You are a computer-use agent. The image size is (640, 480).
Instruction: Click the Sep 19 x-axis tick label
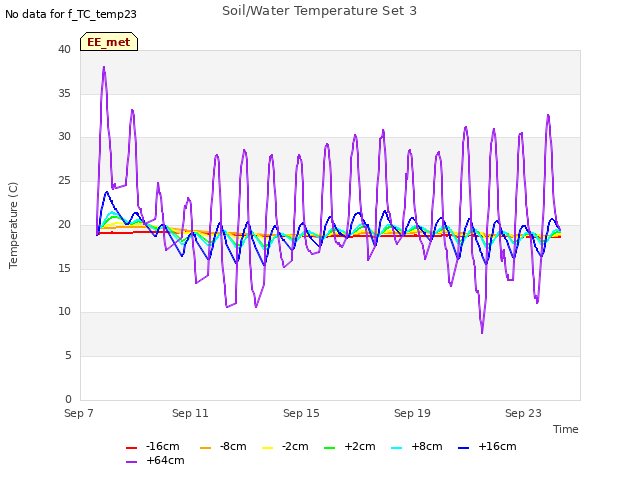pos(412,413)
